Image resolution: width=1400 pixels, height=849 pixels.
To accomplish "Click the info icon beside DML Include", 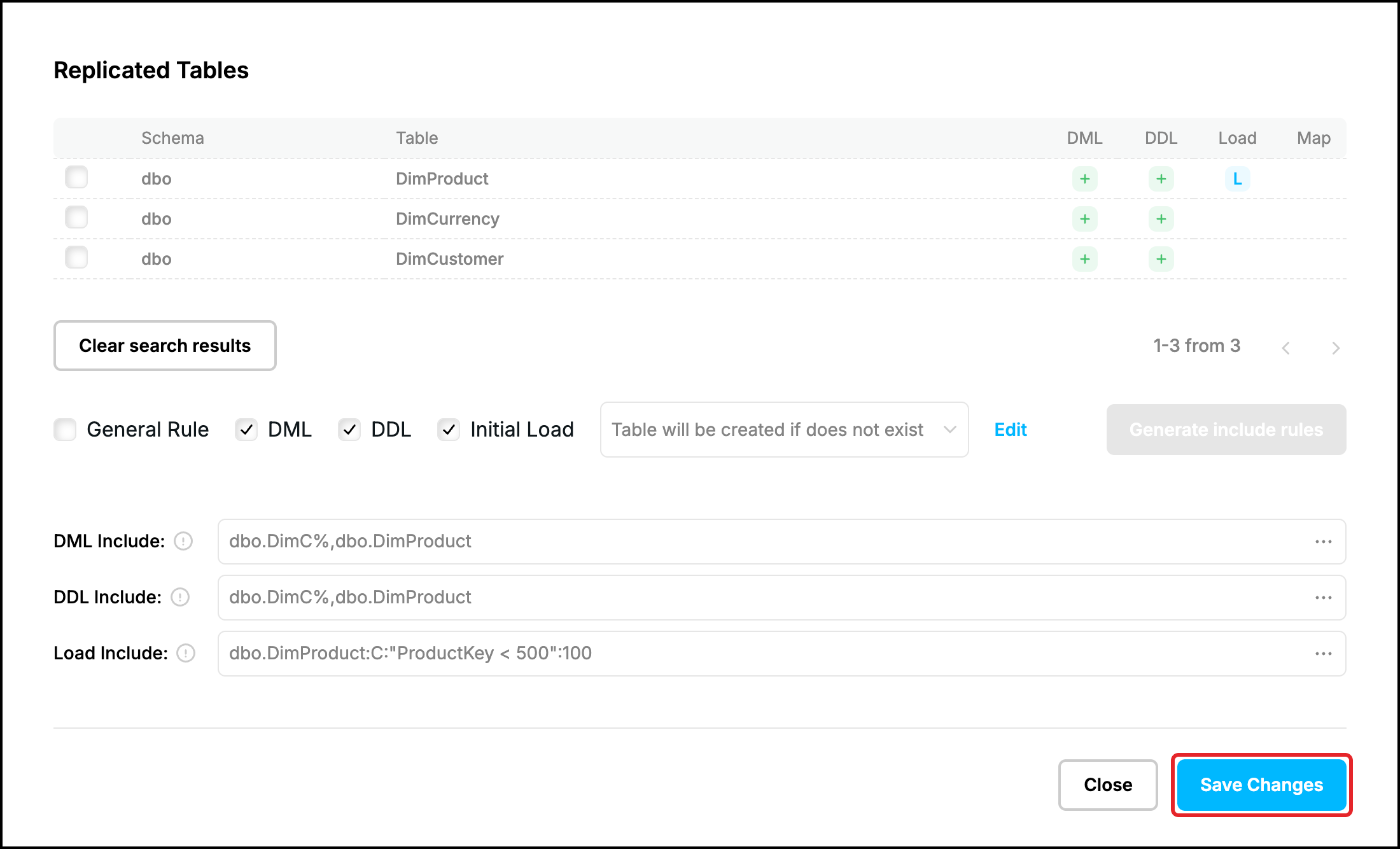I will [183, 541].
